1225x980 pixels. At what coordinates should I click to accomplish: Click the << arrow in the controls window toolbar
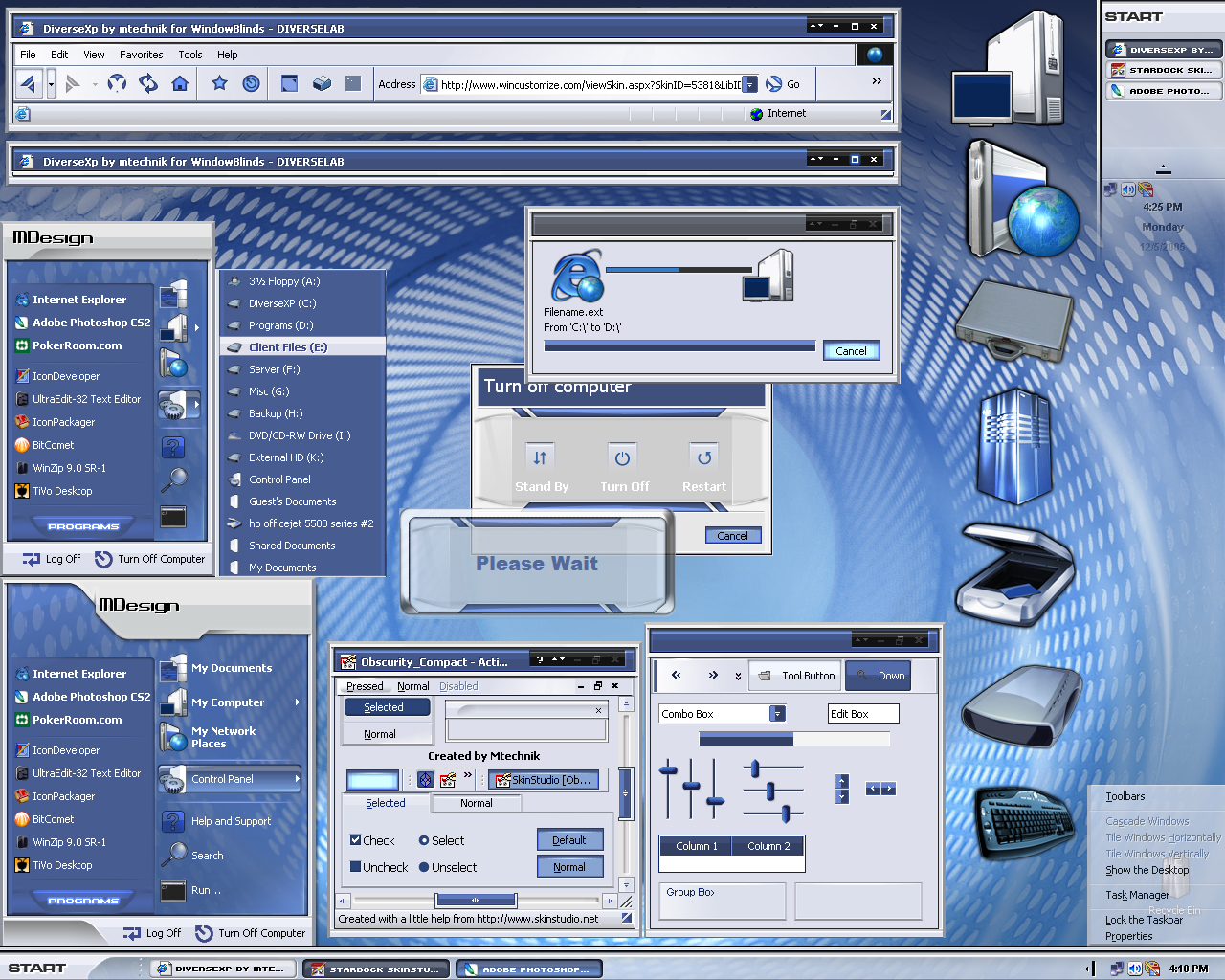coord(676,676)
